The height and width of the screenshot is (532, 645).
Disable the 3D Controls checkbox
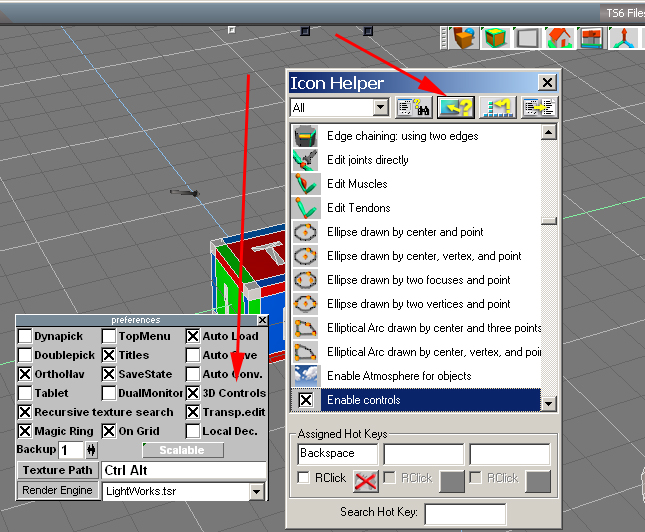coord(193,393)
